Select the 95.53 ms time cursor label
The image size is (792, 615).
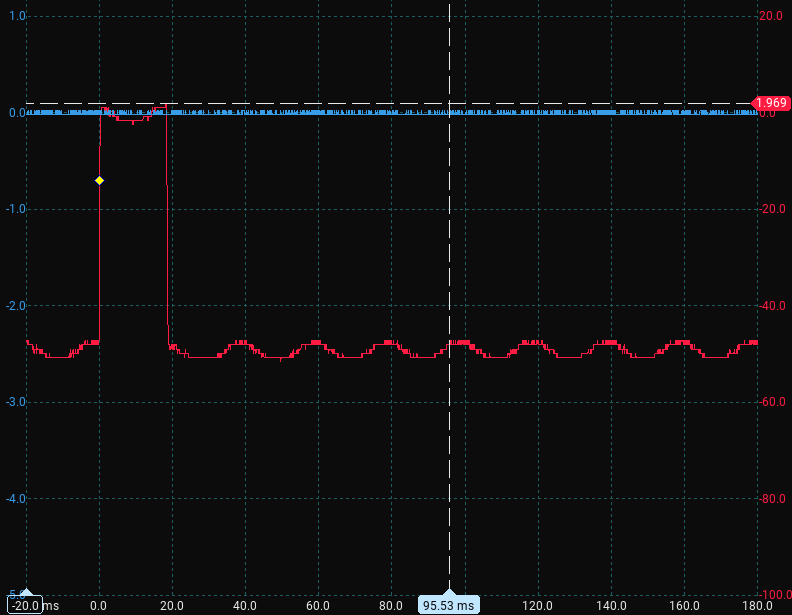click(449, 605)
